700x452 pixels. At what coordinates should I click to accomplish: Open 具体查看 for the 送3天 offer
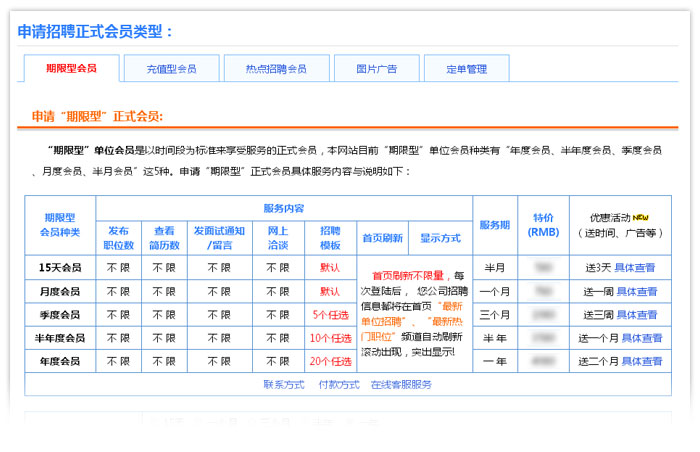click(x=635, y=268)
